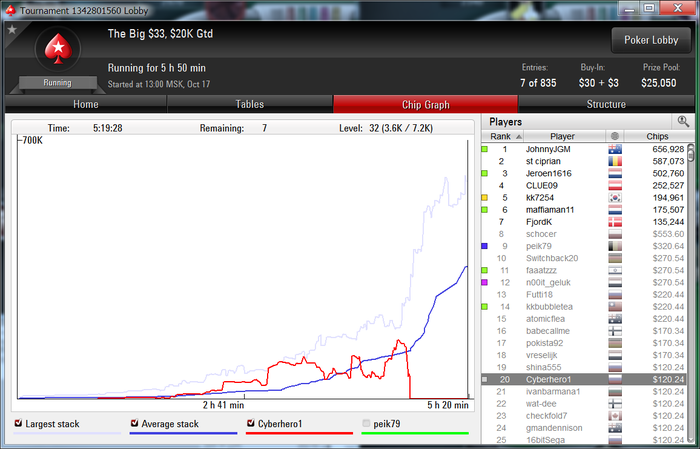Click the country column header globe icon
700x449 pixels.
(x=615, y=136)
